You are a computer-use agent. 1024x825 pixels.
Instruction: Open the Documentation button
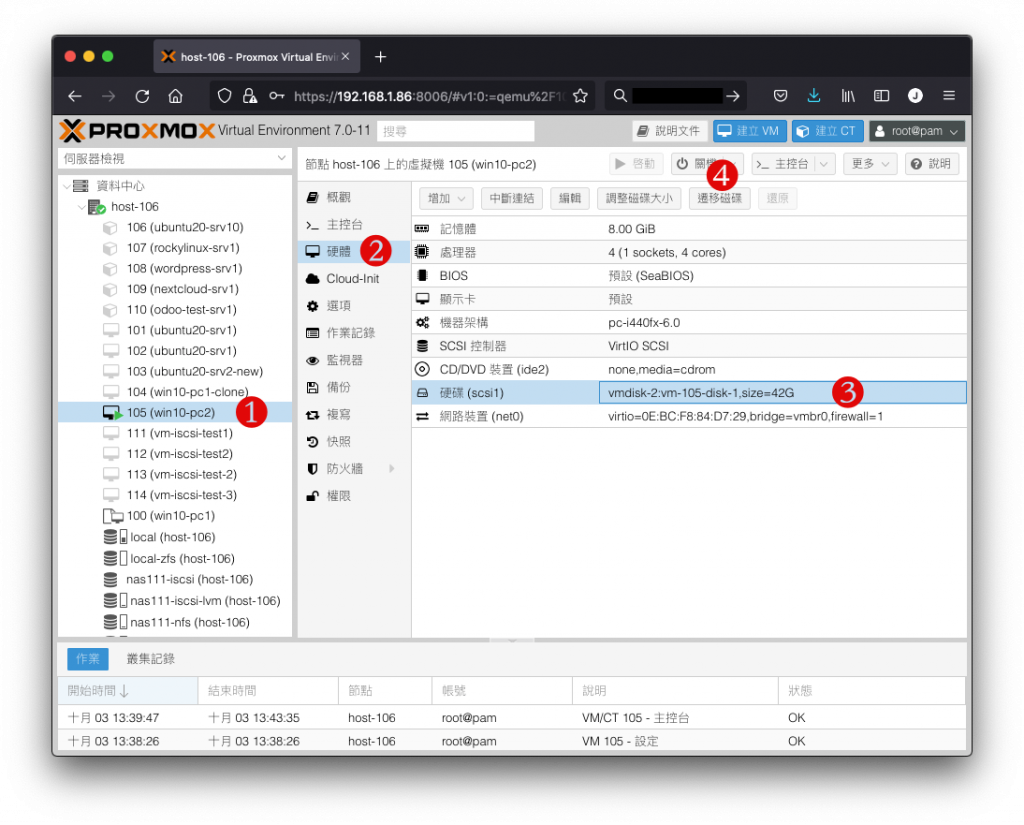coord(670,131)
